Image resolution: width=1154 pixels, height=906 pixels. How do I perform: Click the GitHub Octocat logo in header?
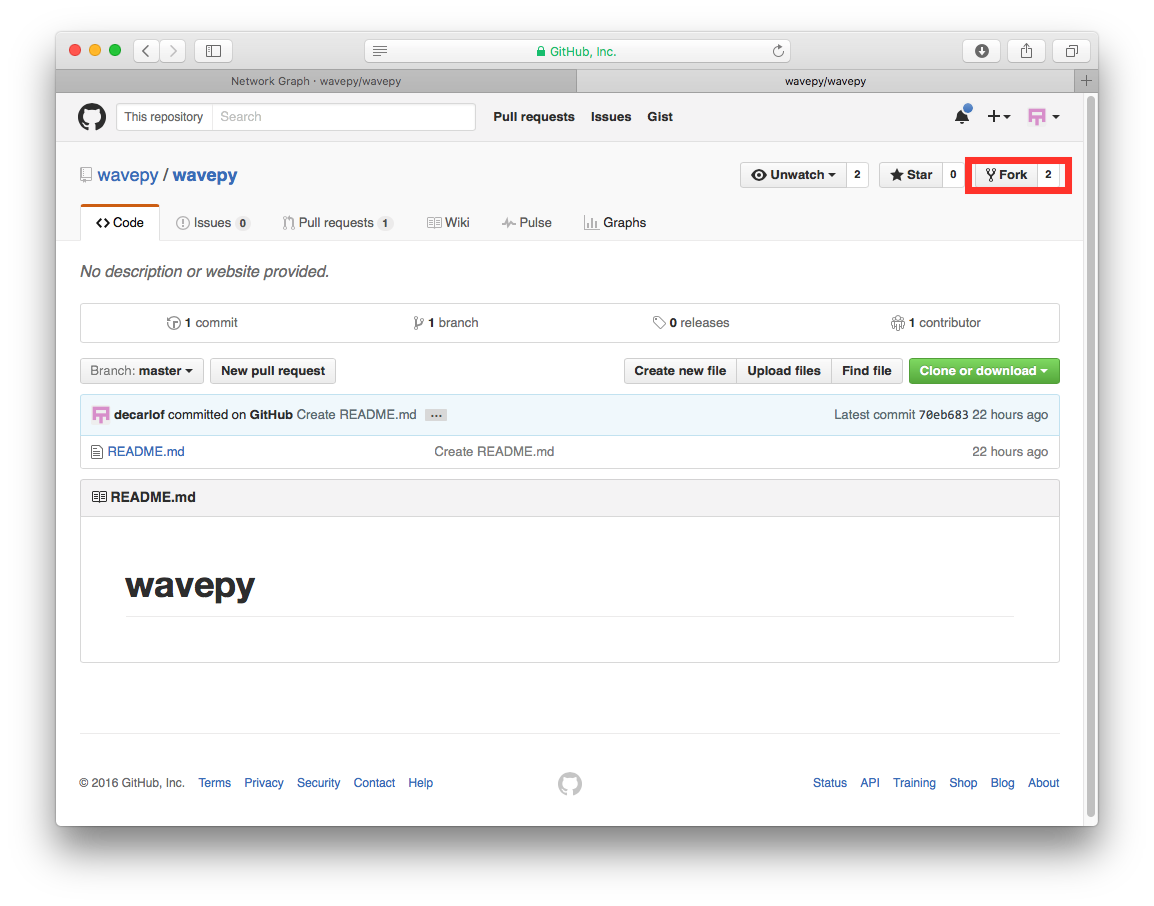(x=92, y=117)
